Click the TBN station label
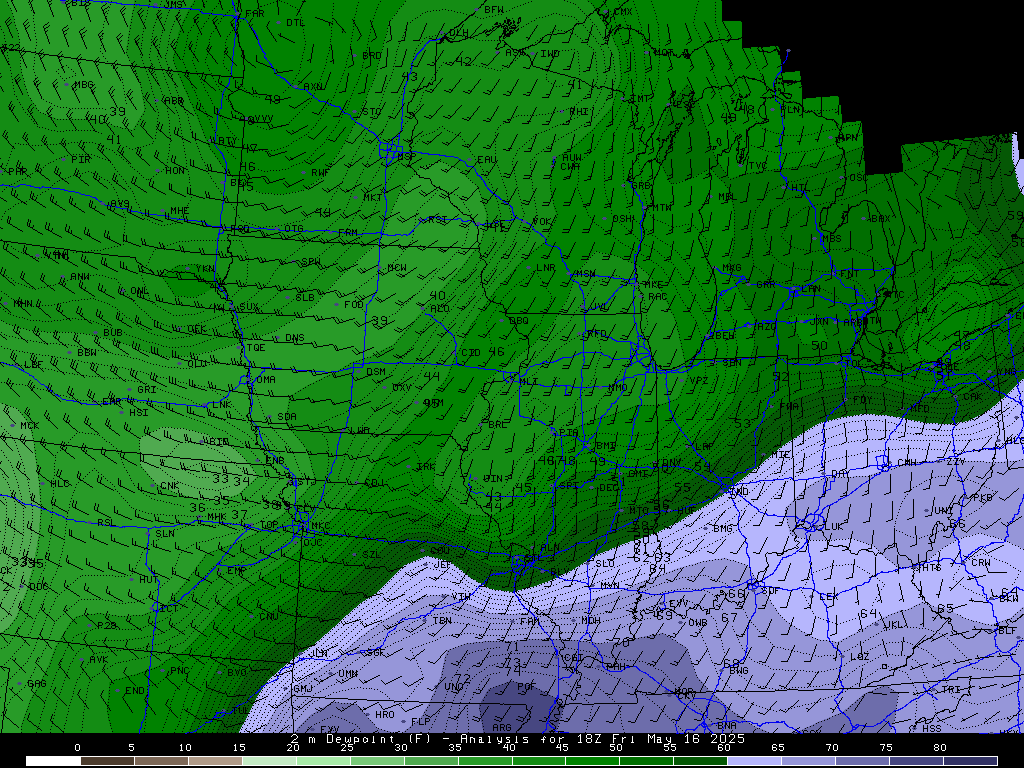 pyautogui.click(x=442, y=620)
